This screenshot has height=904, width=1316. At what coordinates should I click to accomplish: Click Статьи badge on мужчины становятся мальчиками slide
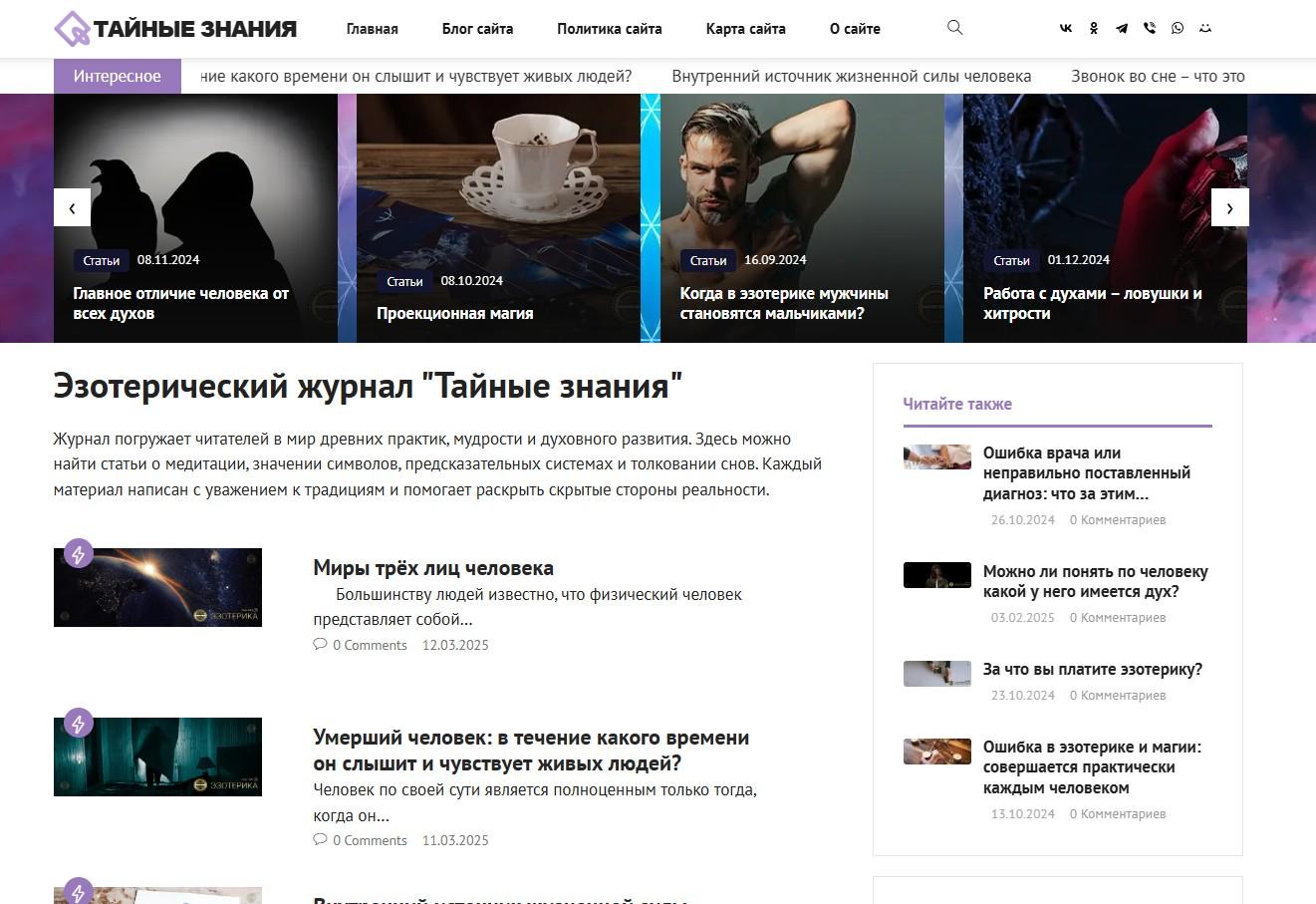[708, 260]
